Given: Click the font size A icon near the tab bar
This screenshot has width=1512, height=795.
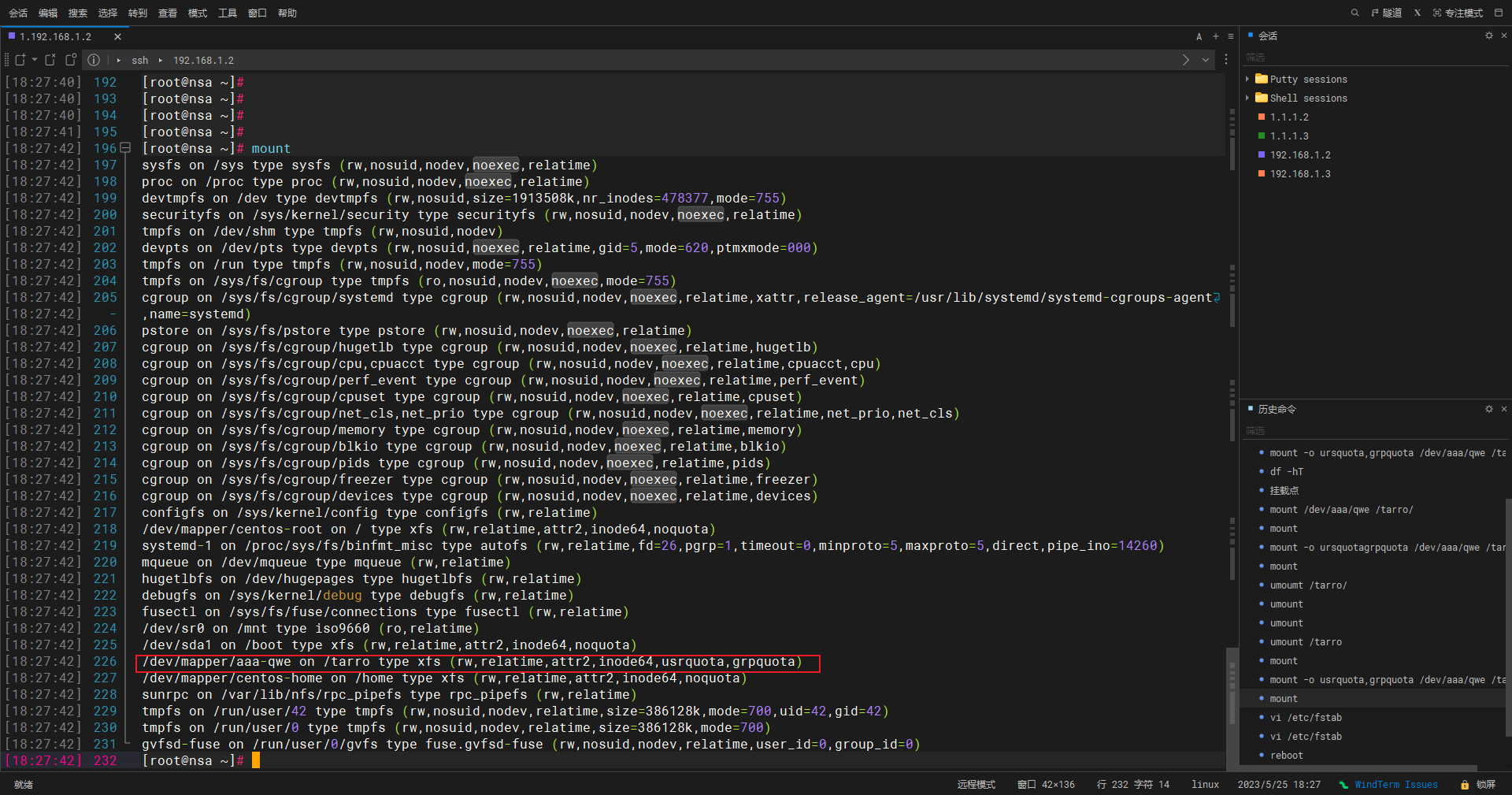Looking at the screenshot, I should [1199, 36].
